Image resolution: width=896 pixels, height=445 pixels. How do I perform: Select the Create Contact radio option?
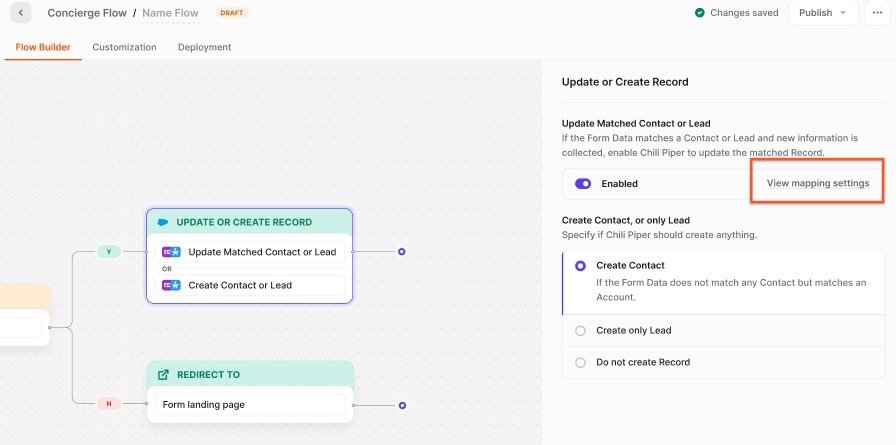coord(580,266)
